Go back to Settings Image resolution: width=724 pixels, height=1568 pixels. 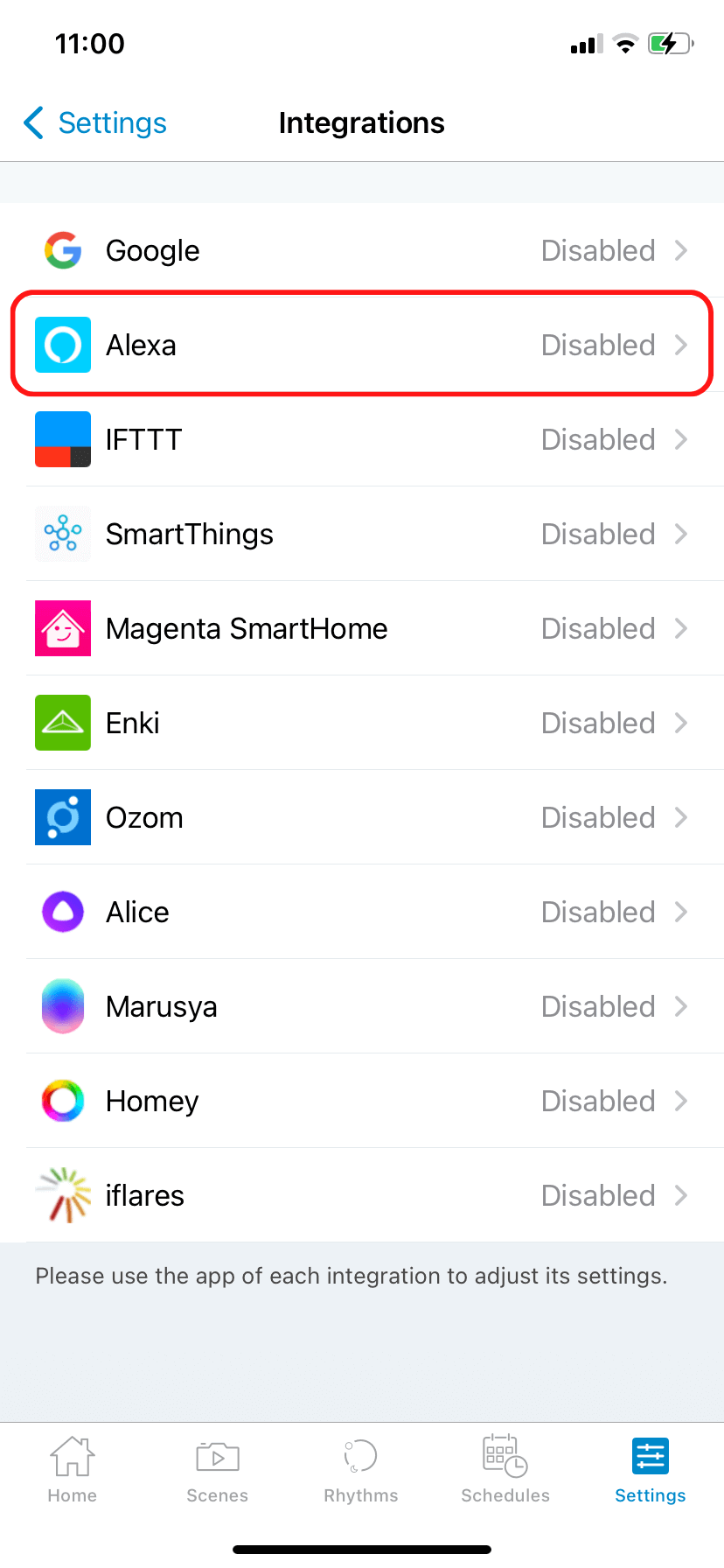tap(96, 123)
